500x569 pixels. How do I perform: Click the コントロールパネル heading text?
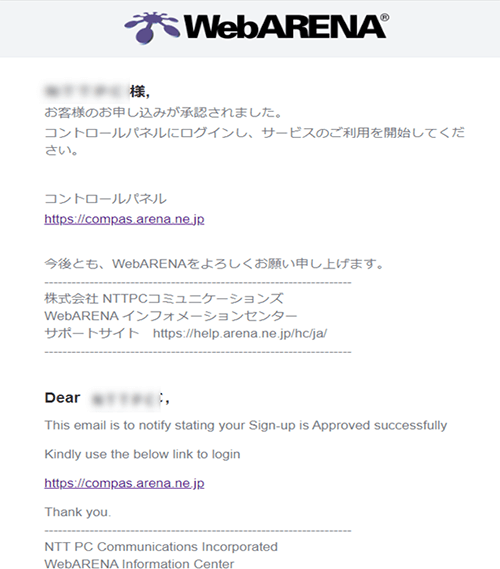(x=106, y=199)
